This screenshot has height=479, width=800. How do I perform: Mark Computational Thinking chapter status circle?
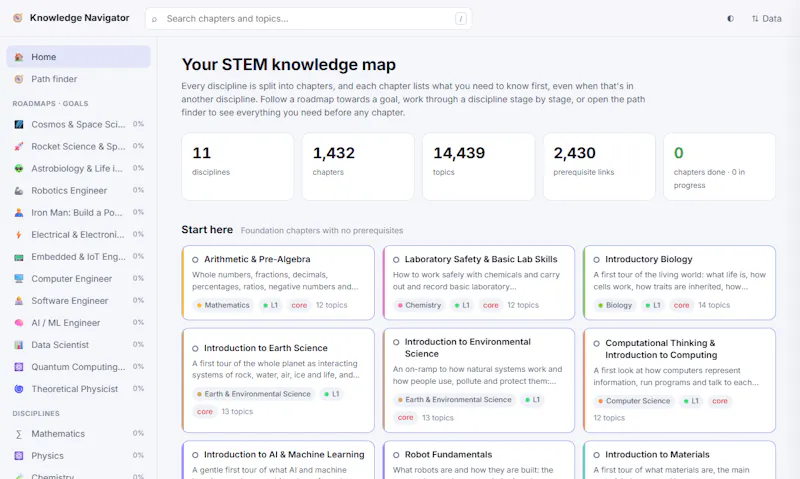click(x=596, y=343)
